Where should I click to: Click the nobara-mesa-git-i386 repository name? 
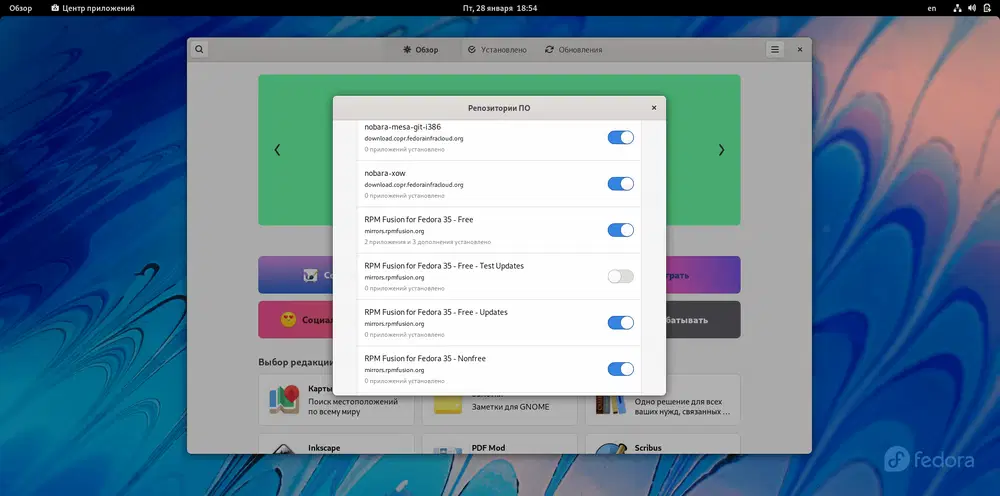tap(402, 127)
